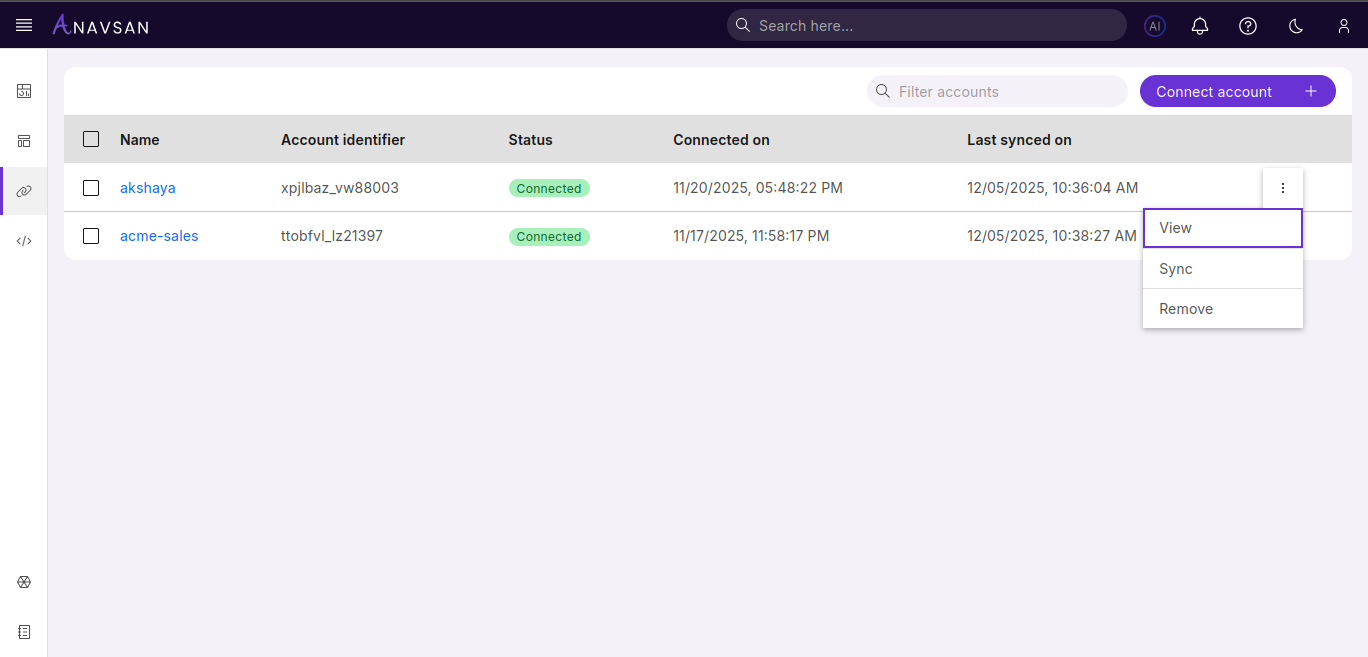
Task: Collapse the sidebar using the hamburger menu
Action: click(24, 25)
